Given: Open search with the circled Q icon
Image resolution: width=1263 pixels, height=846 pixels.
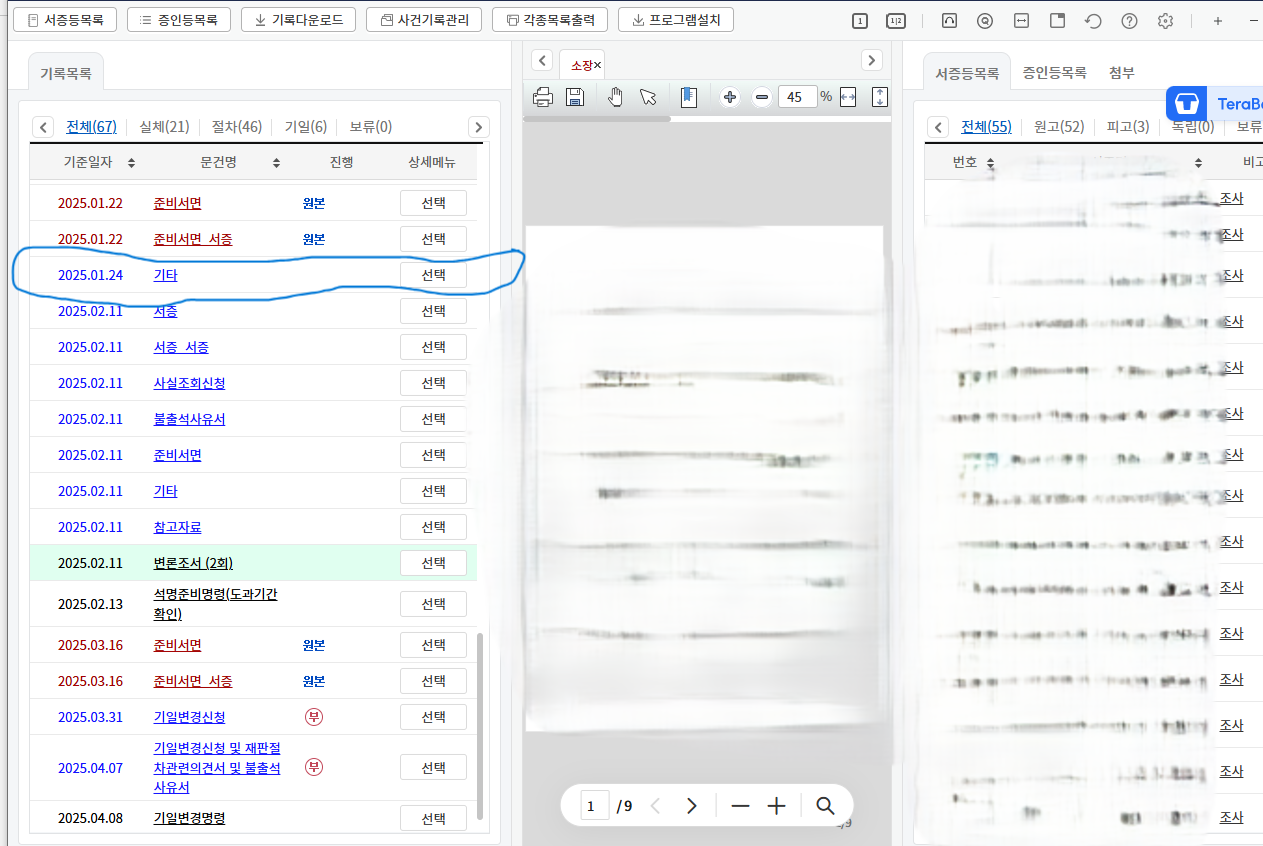Looking at the screenshot, I should 985,20.
